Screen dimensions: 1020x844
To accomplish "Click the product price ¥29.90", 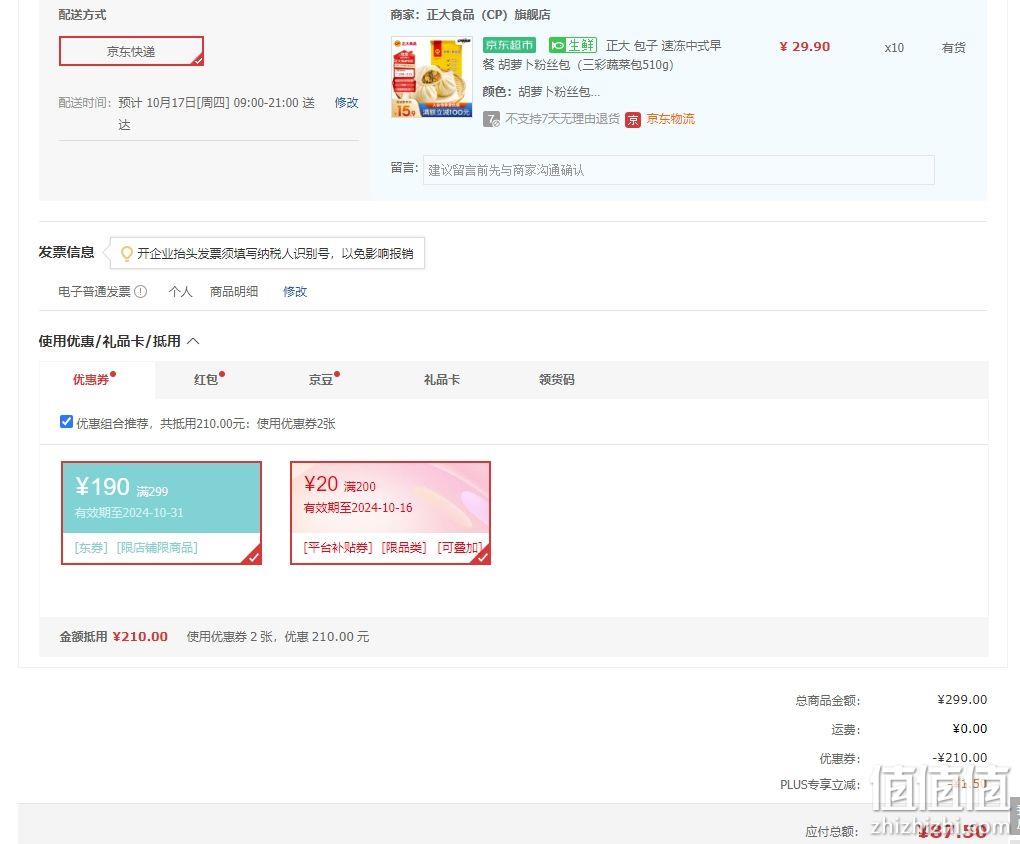I will (805, 47).
